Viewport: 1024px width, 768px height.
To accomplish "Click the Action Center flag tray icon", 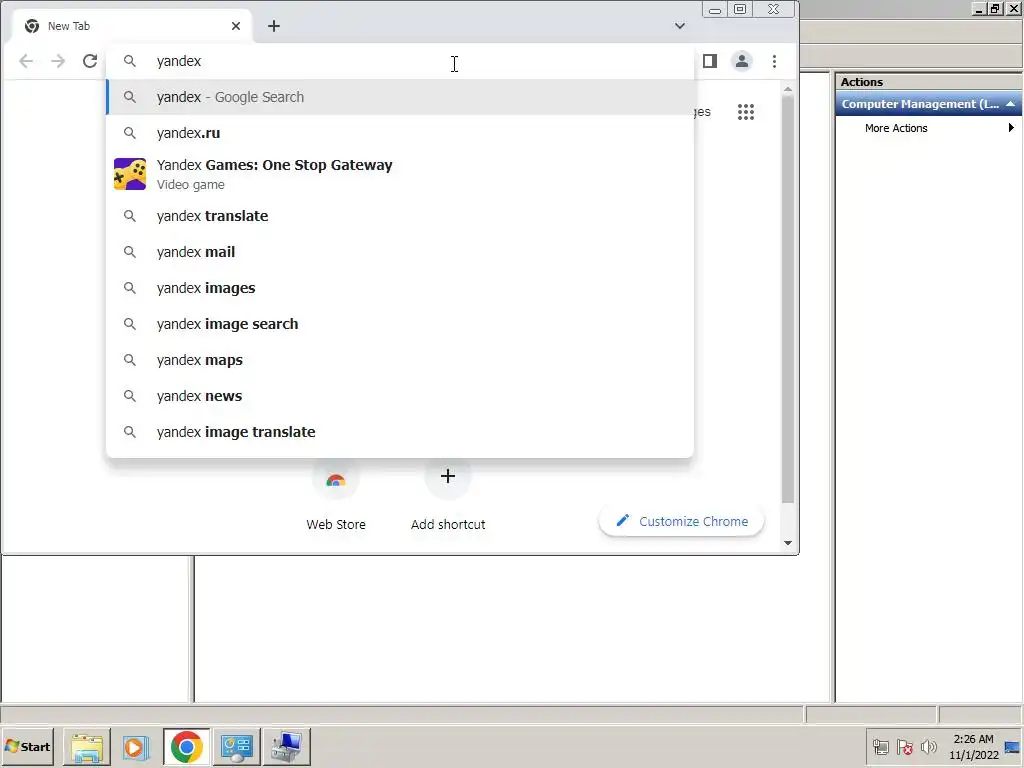I will click(x=904, y=746).
